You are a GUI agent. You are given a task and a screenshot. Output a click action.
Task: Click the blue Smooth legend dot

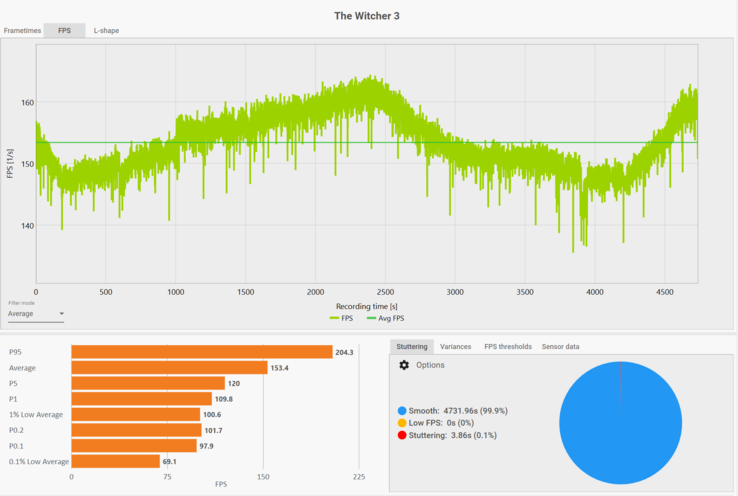[x=402, y=410]
